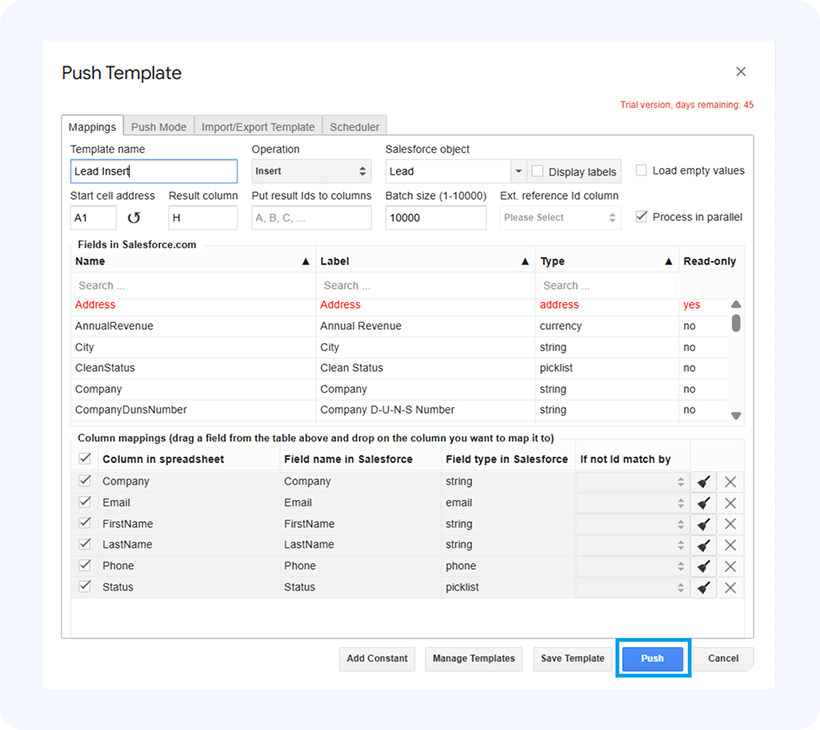Click the X icon in the LastName row
This screenshot has width=820, height=730.
[x=730, y=545]
